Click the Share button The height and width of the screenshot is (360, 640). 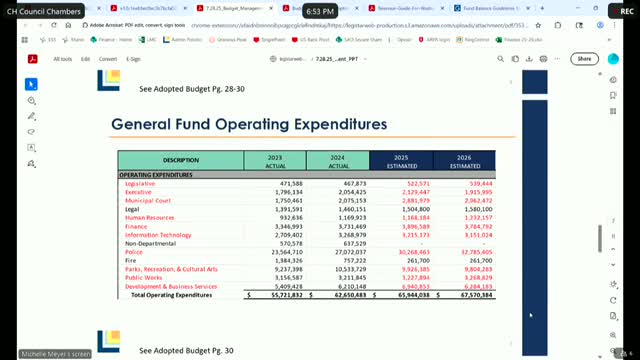[584, 59]
